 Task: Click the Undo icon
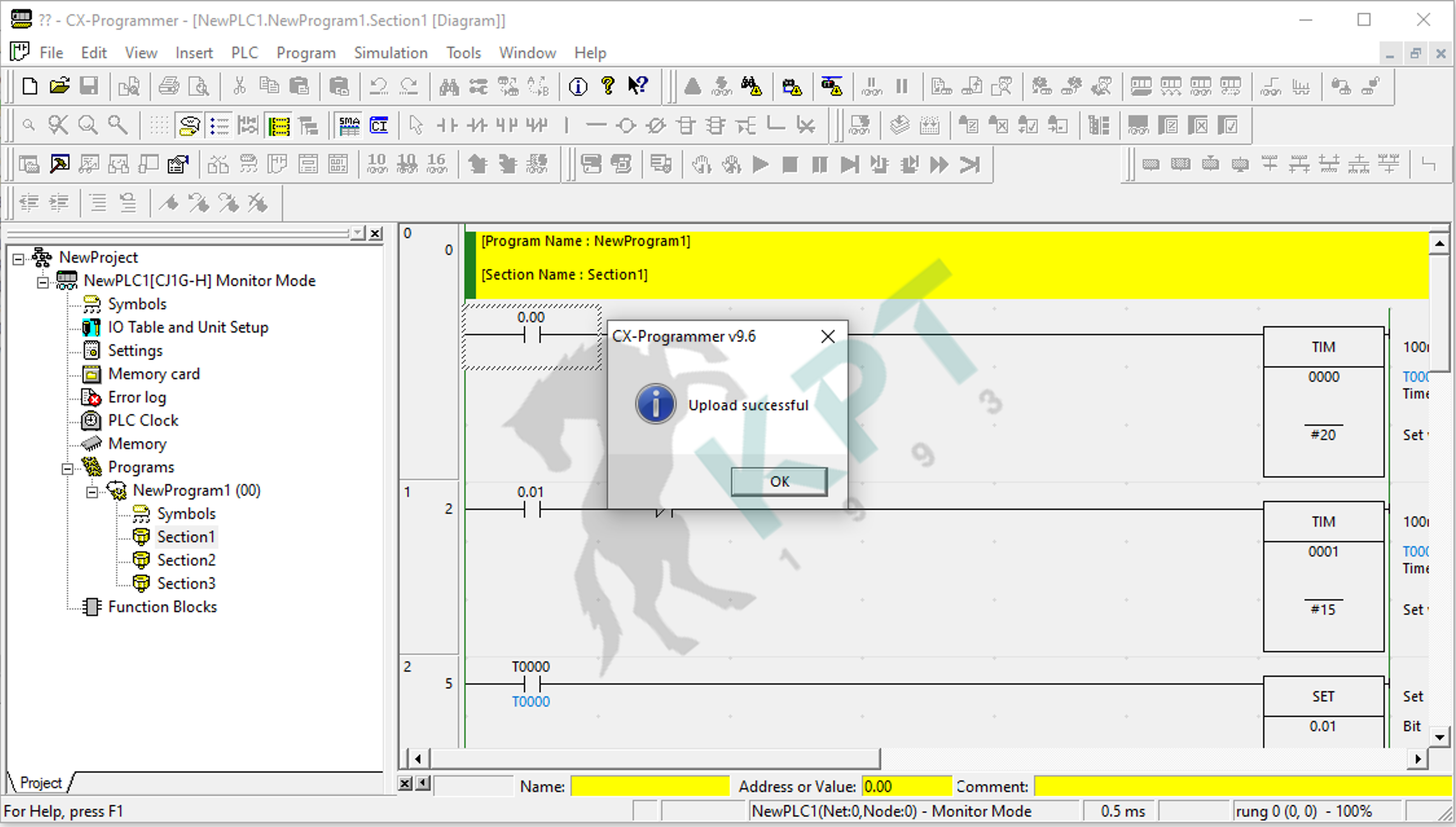point(378,86)
